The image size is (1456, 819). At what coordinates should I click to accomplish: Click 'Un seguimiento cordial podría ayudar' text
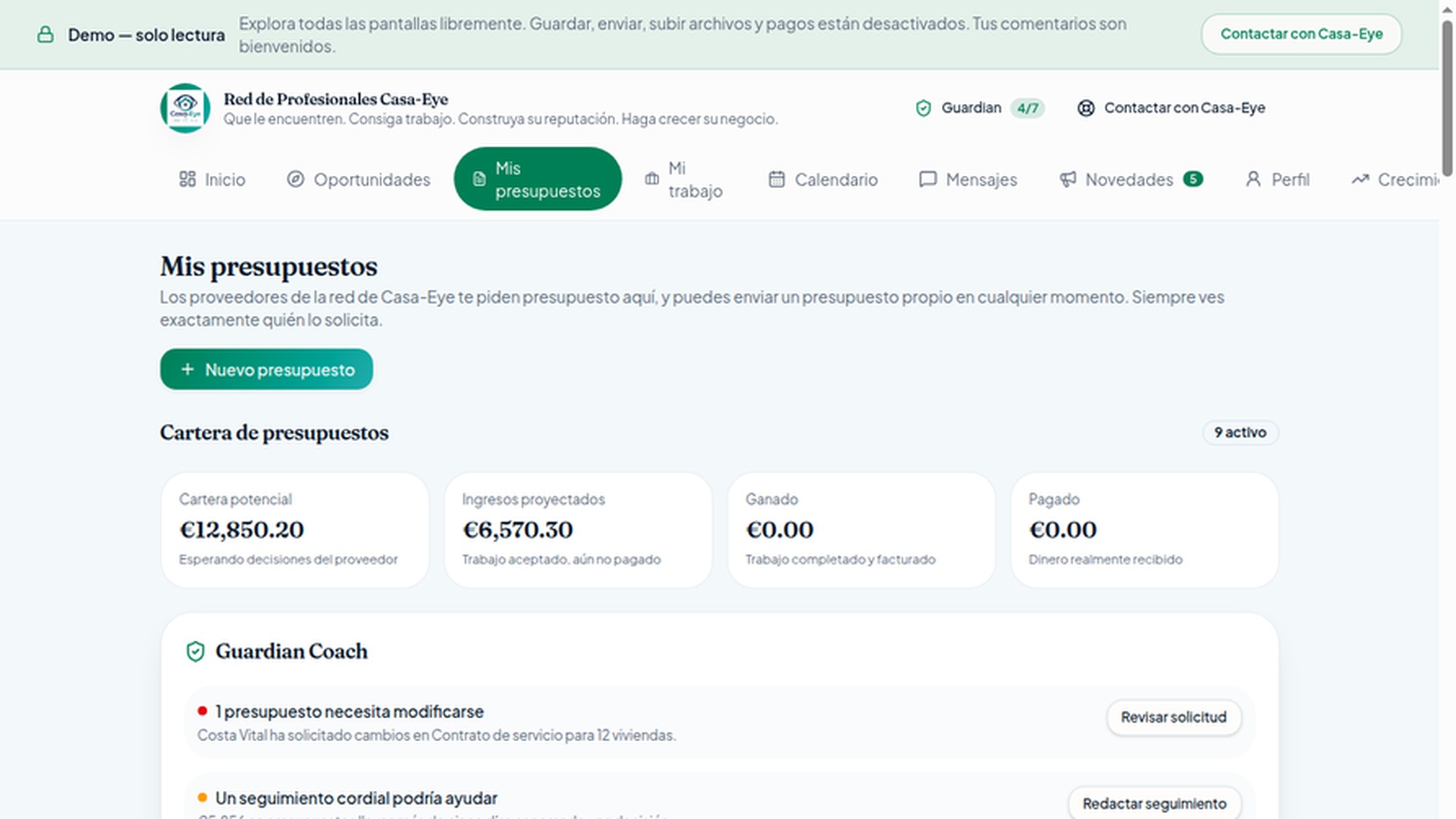tap(356, 799)
